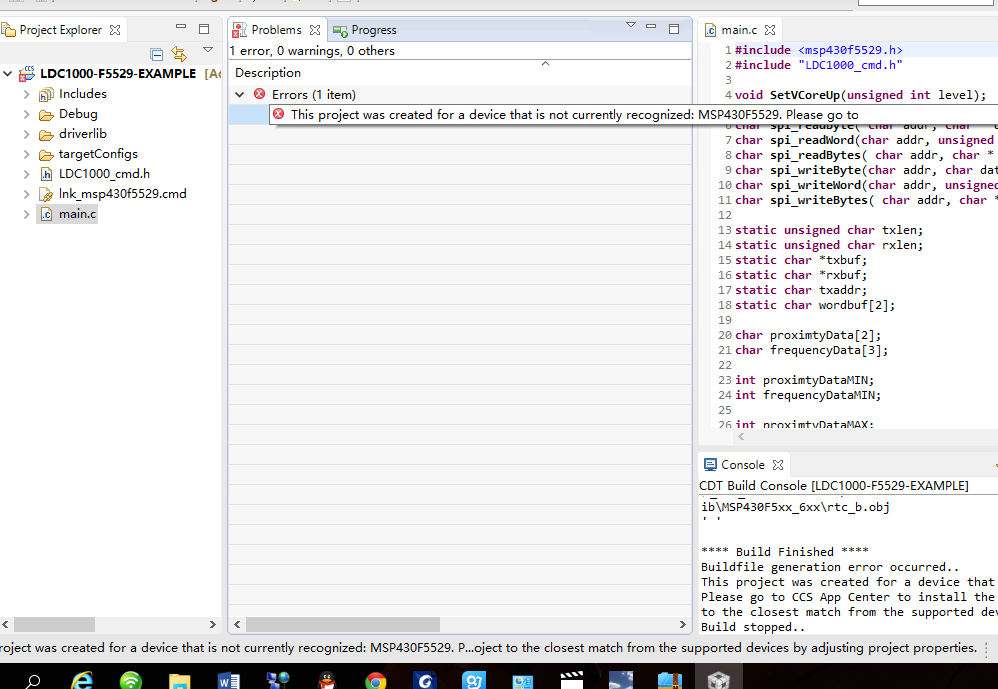Viewport: 998px width, 689px height.
Task: Select main.c in Project Explorer
Action: pyautogui.click(x=77, y=214)
